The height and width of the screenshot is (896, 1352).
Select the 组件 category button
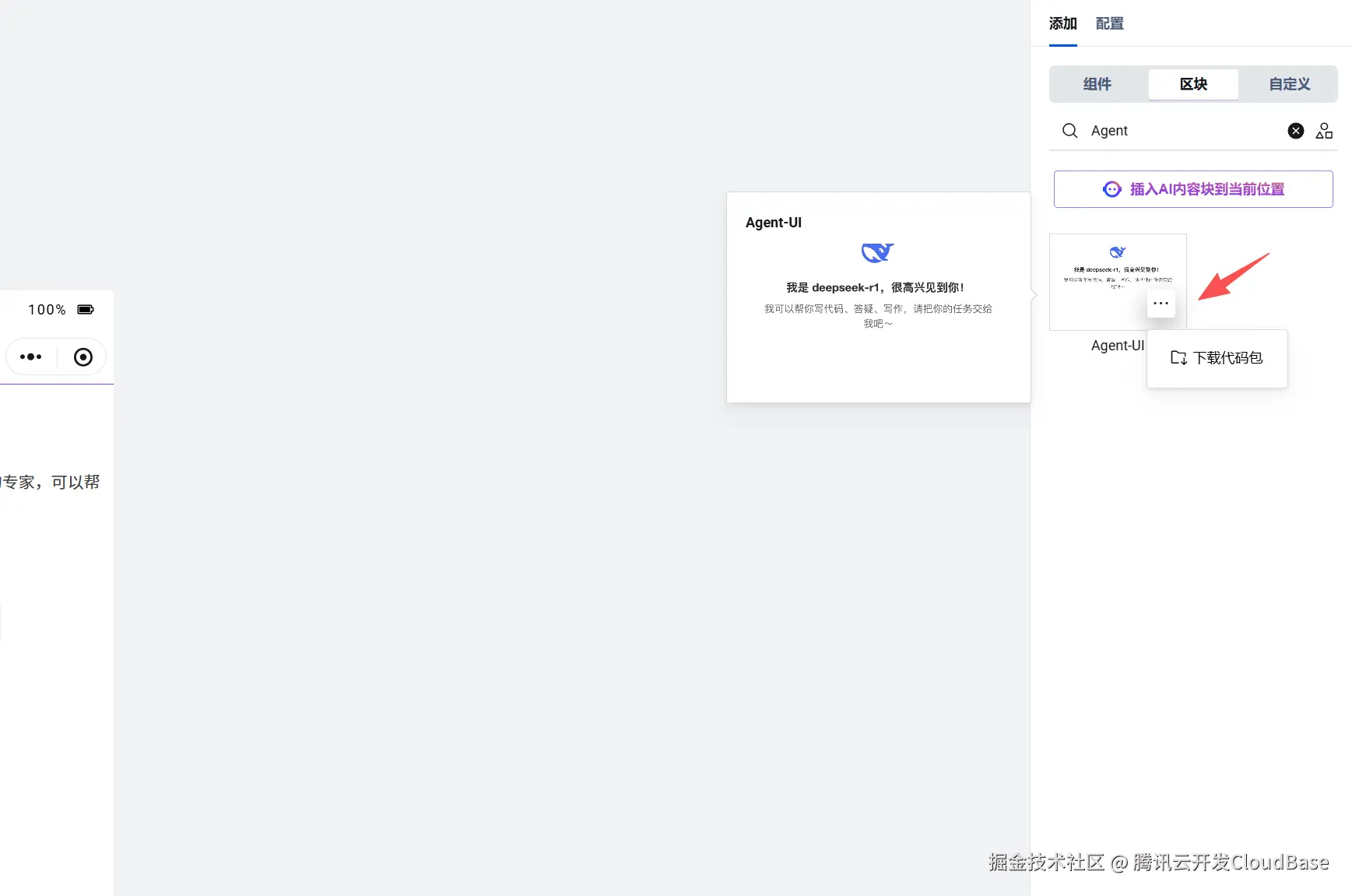click(1097, 84)
